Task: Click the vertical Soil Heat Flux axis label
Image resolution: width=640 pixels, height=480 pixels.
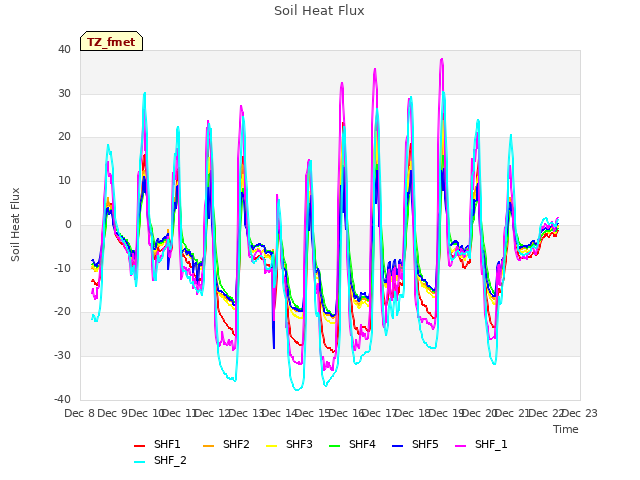Action: [15, 224]
